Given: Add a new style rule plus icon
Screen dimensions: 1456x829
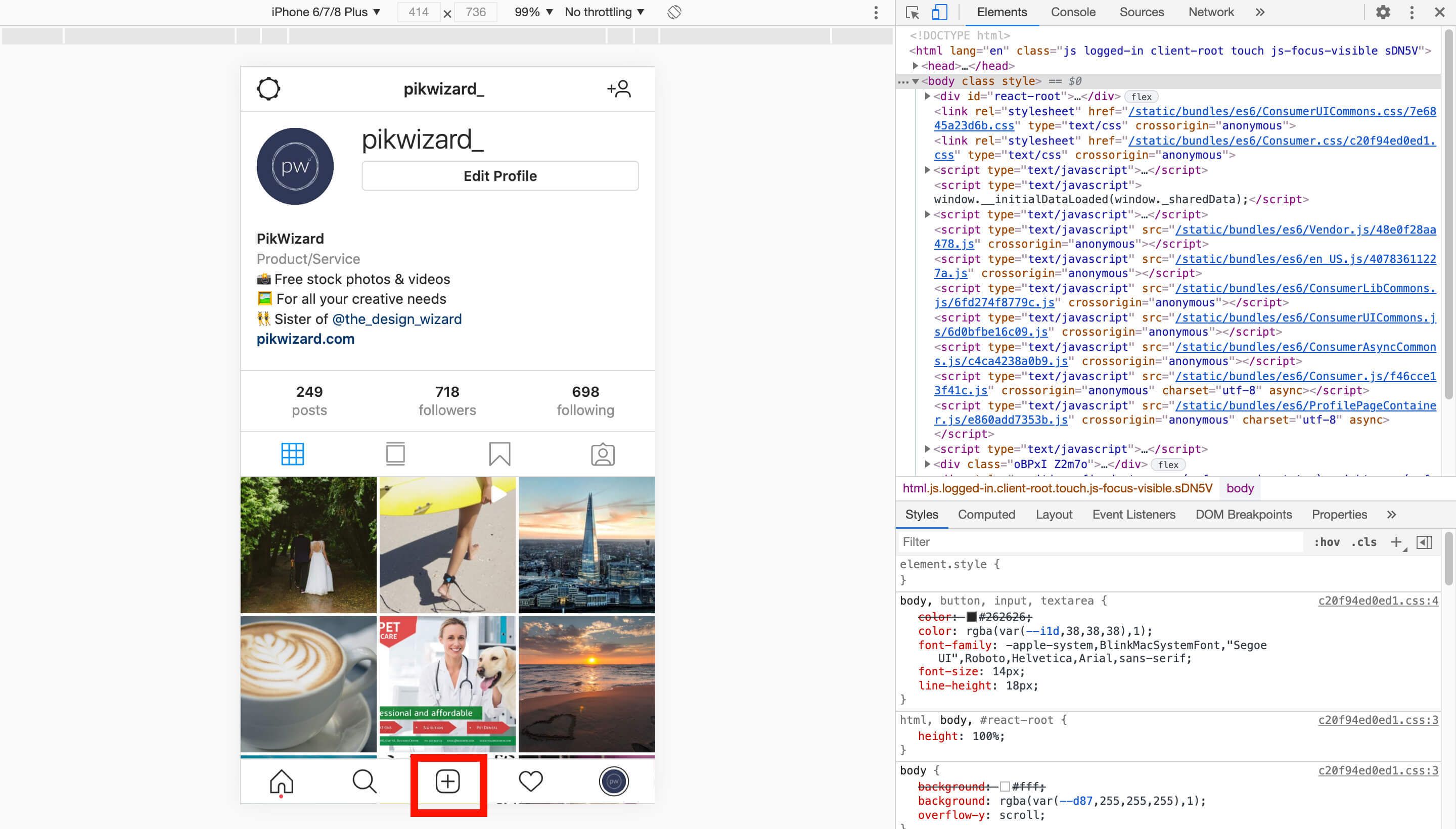Looking at the screenshot, I should (x=1396, y=542).
